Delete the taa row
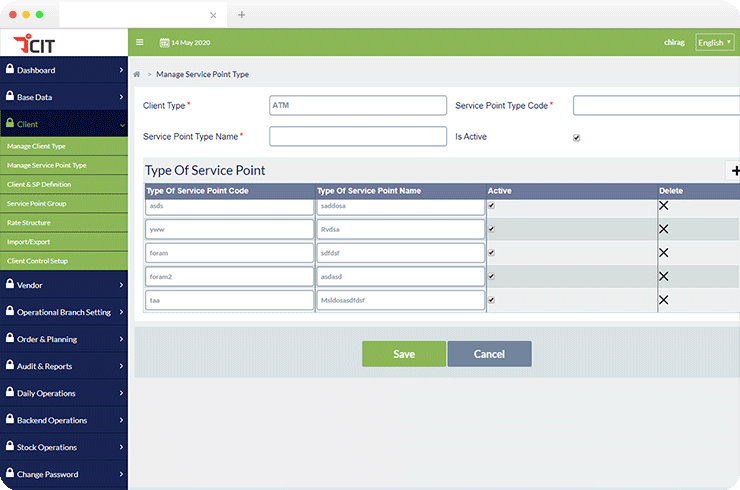This screenshot has width=740, height=490. point(664,300)
